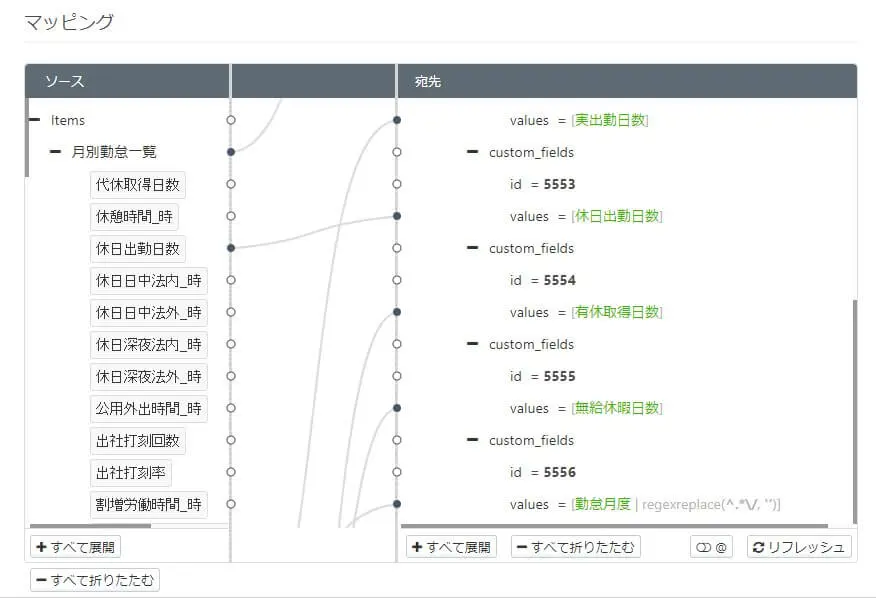Image resolution: width=876 pixels, height=598 pixels.
Task: Click the target port for values 勤怠月度
Action: tap(397, 504)
